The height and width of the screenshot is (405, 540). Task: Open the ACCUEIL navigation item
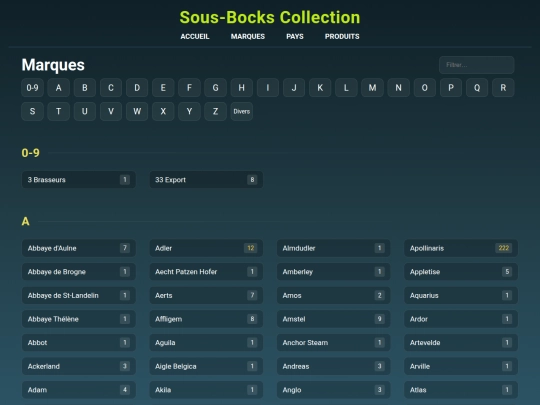195,37
